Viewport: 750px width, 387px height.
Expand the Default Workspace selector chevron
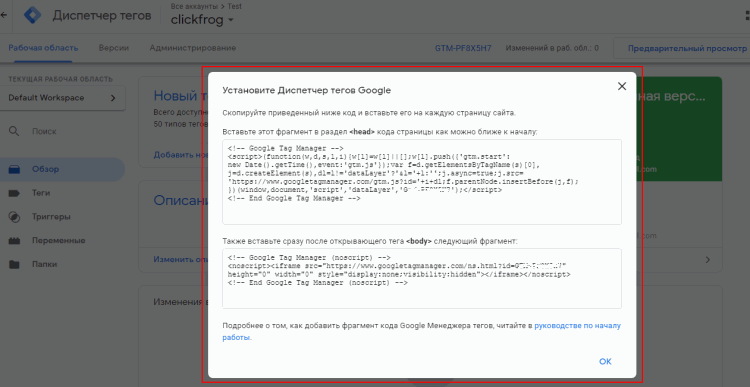113,98
